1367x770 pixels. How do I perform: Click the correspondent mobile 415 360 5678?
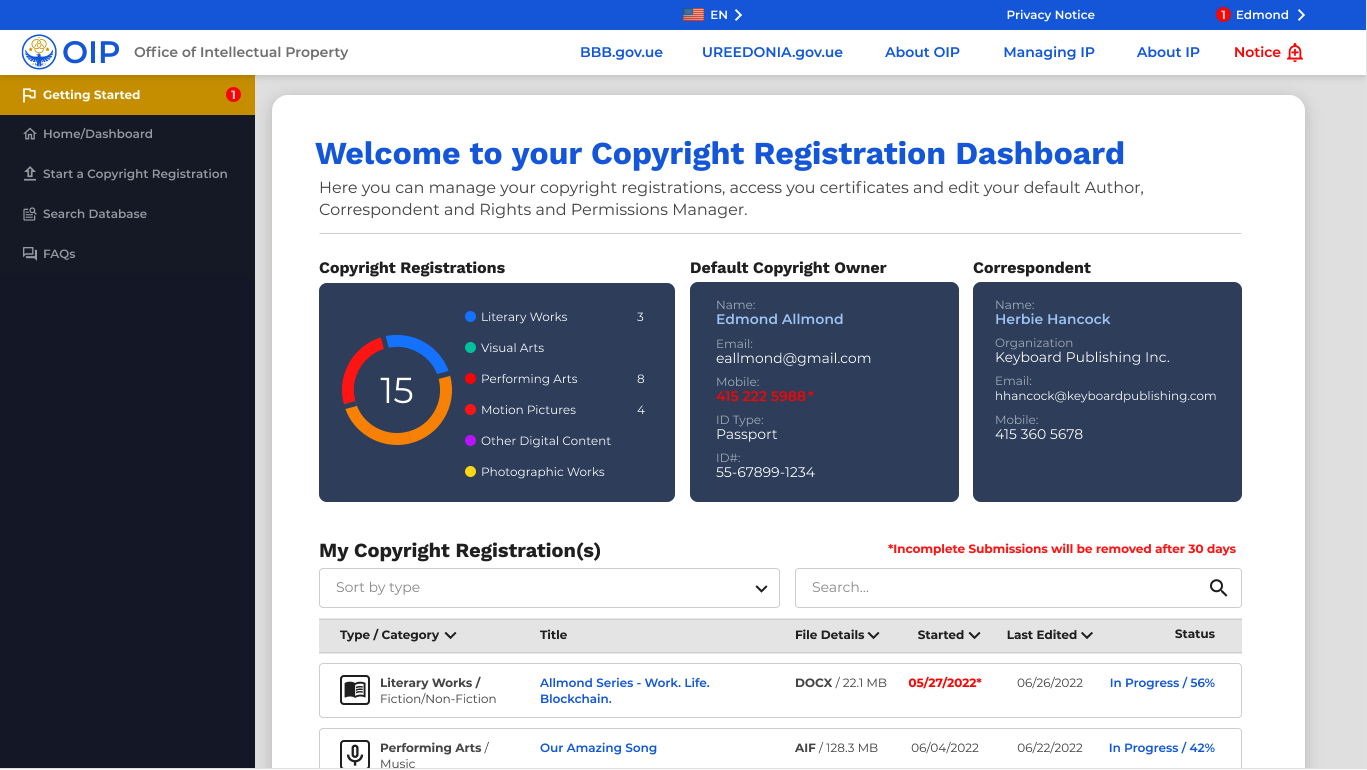[x=1039, y=434]
